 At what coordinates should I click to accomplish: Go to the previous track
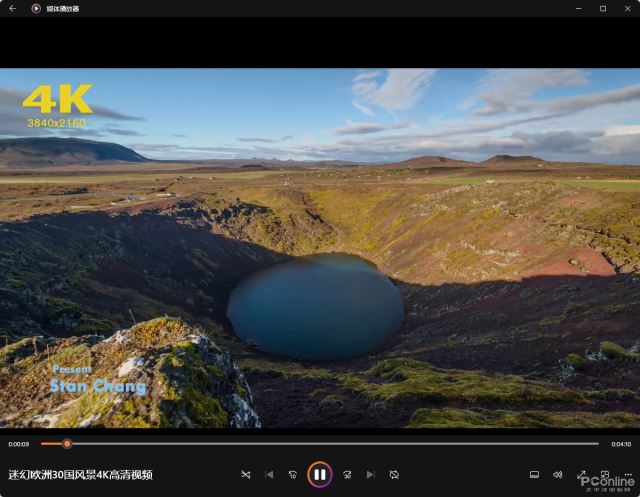pos(269,475)
